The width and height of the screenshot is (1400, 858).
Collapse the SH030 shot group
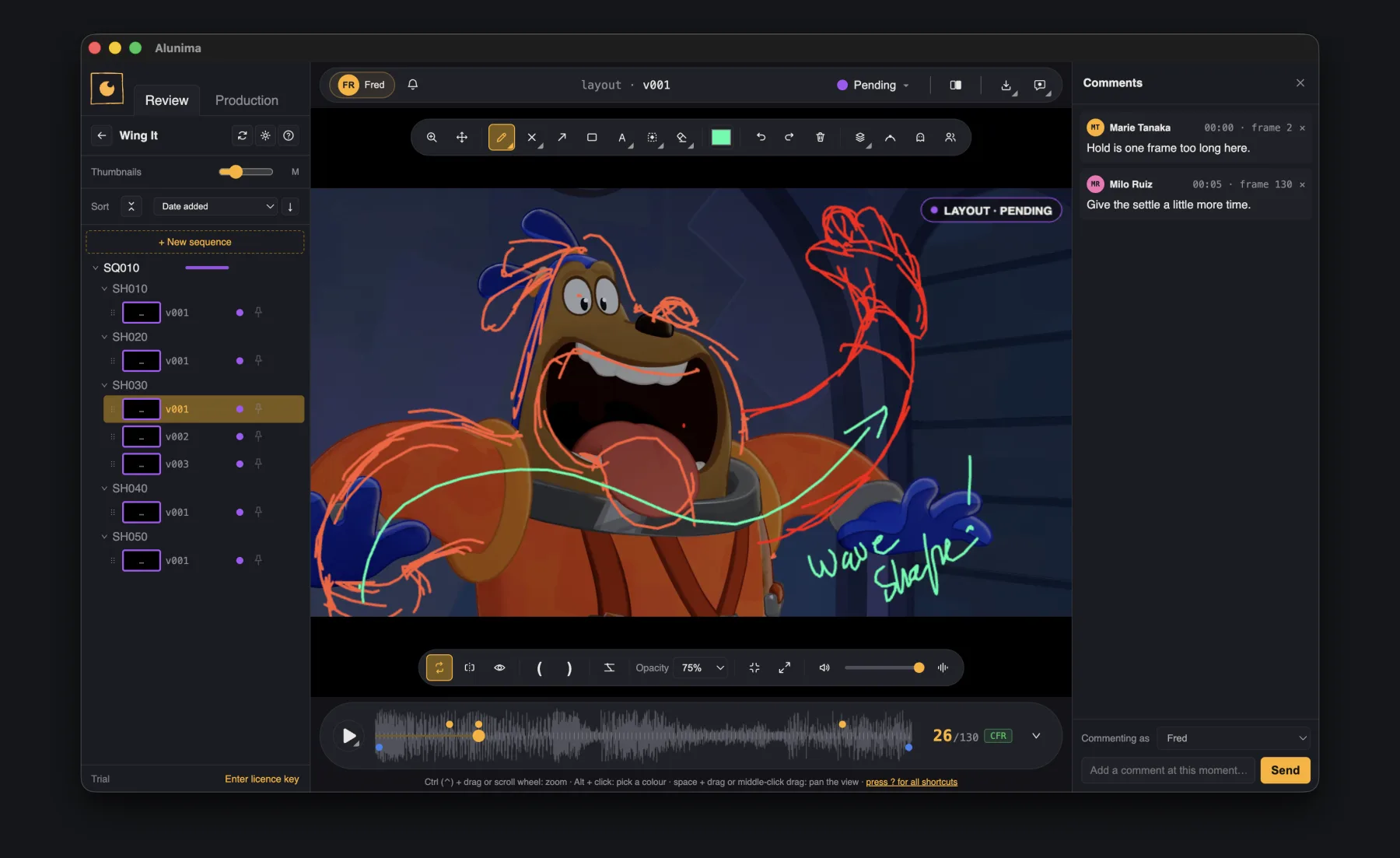(104, 385)
